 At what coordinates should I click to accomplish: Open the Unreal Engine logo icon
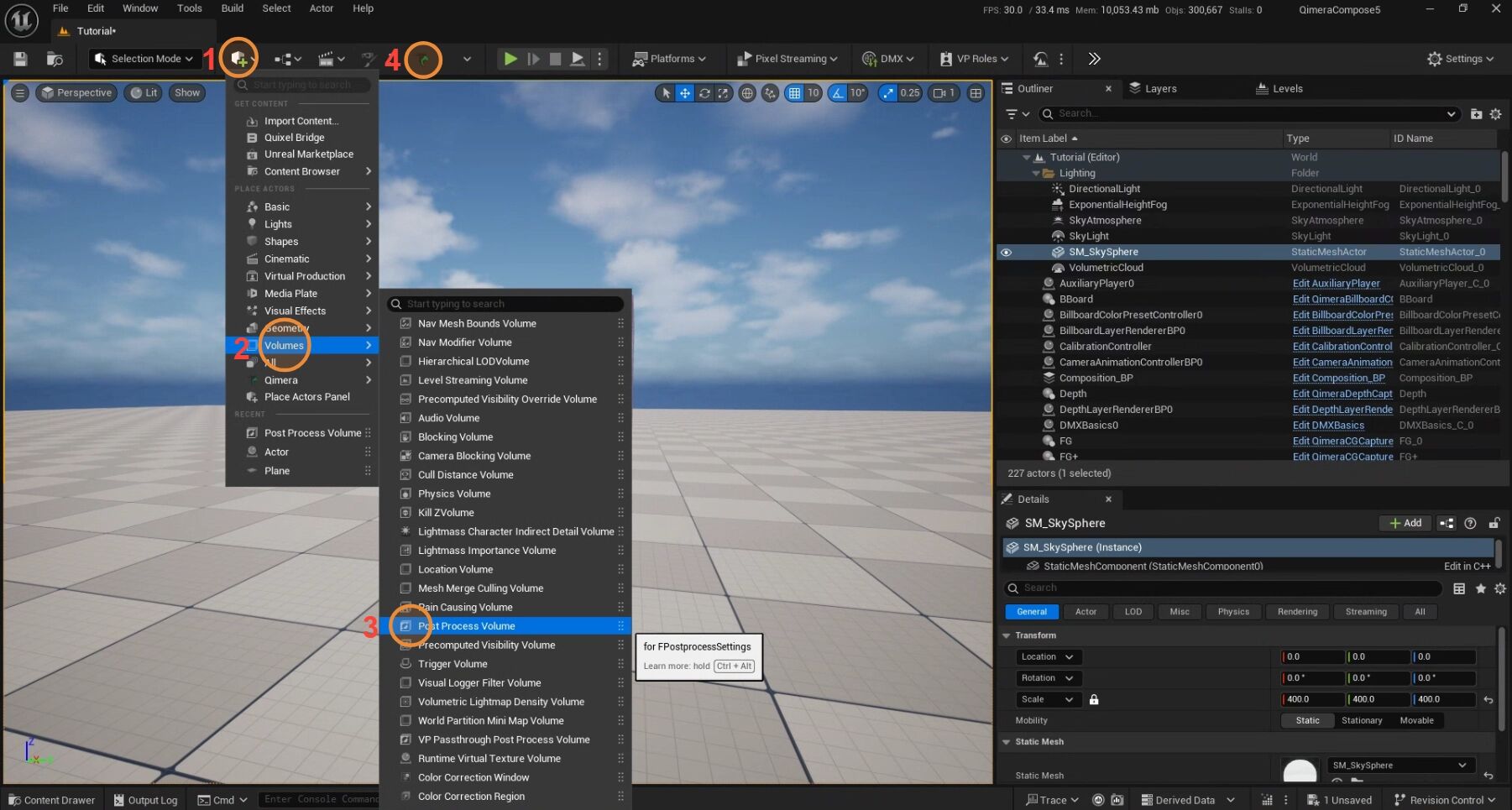coord(21,21)
